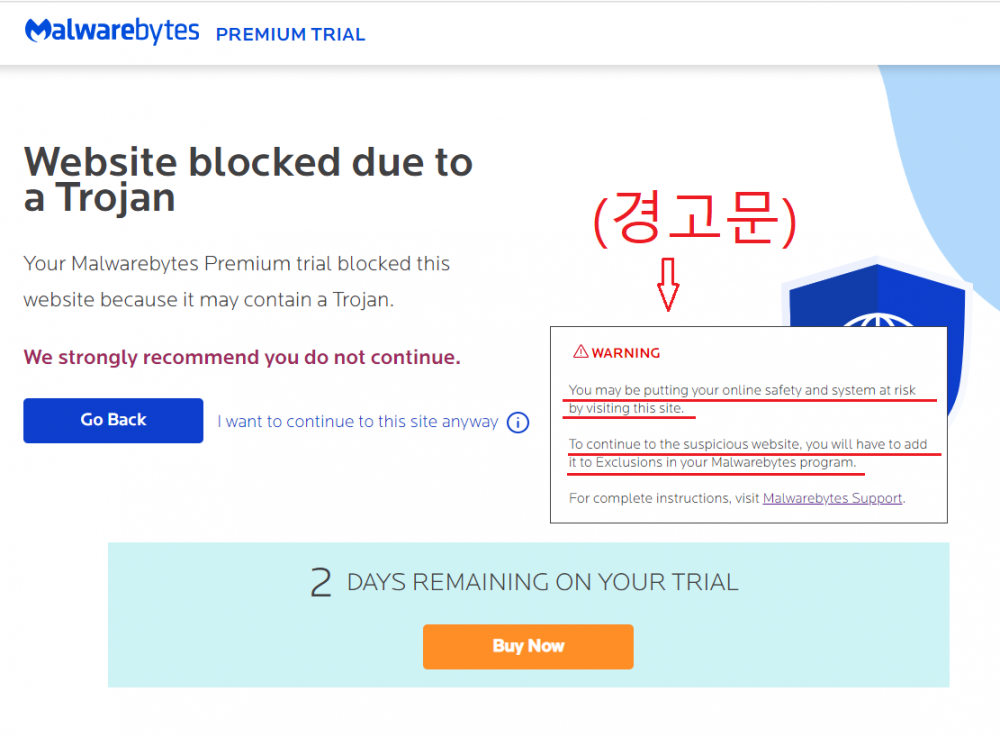Image resolution: width=1000 pixels, height=737 pixels.
Task: Click the PREMIUM TRIAL header label
Action: click(x=290, y=34)
